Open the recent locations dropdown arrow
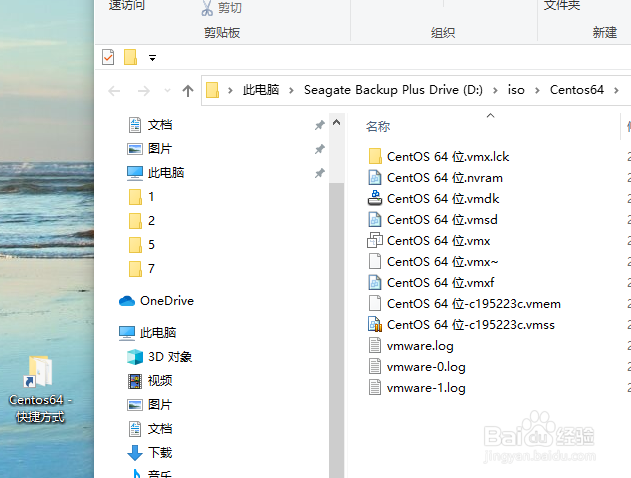Image resolution: width=631 pixels, height=478 pixels. 167,91
